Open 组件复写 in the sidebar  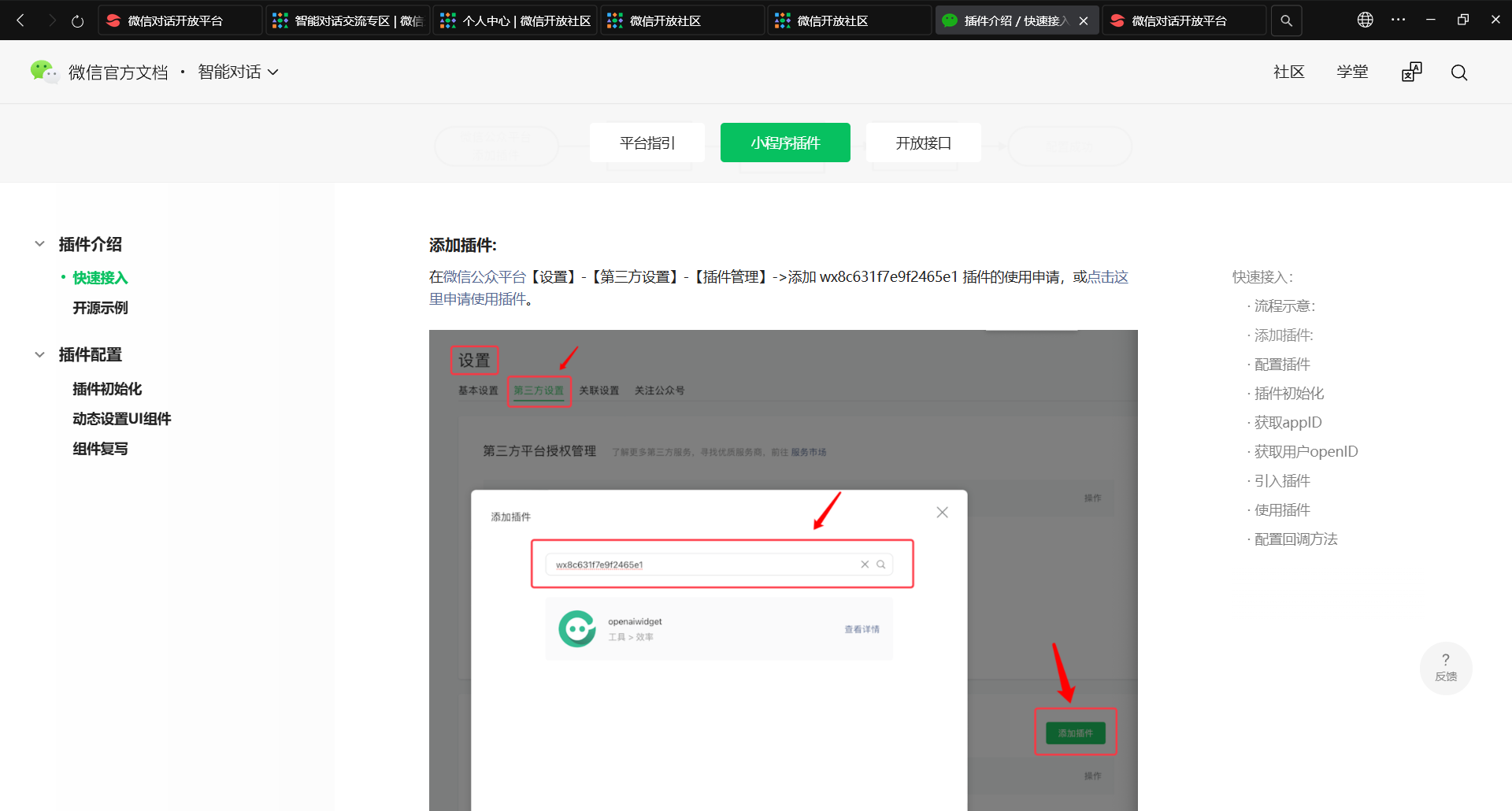pos(100,449)
